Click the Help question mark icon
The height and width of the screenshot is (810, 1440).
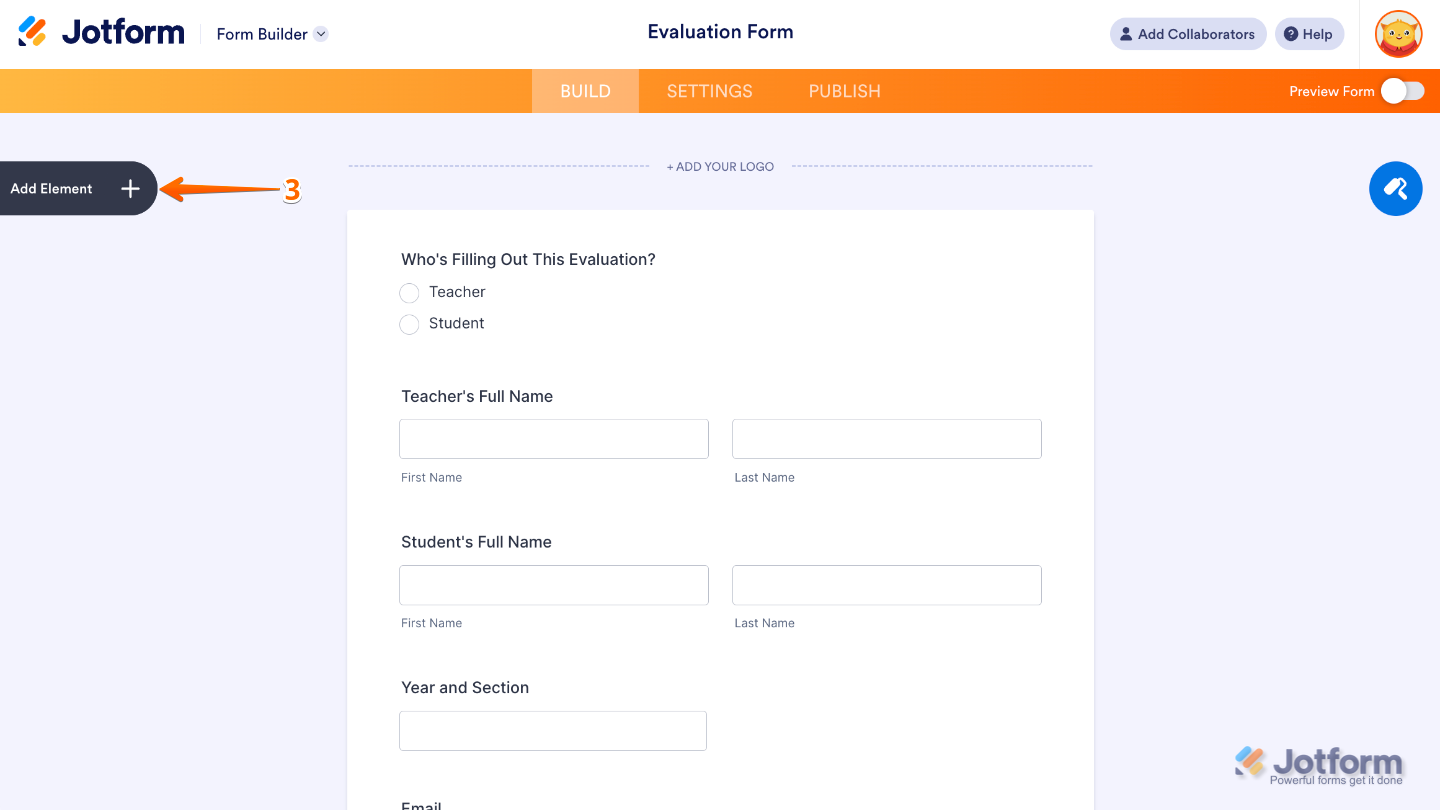(x=1290, y=33)
